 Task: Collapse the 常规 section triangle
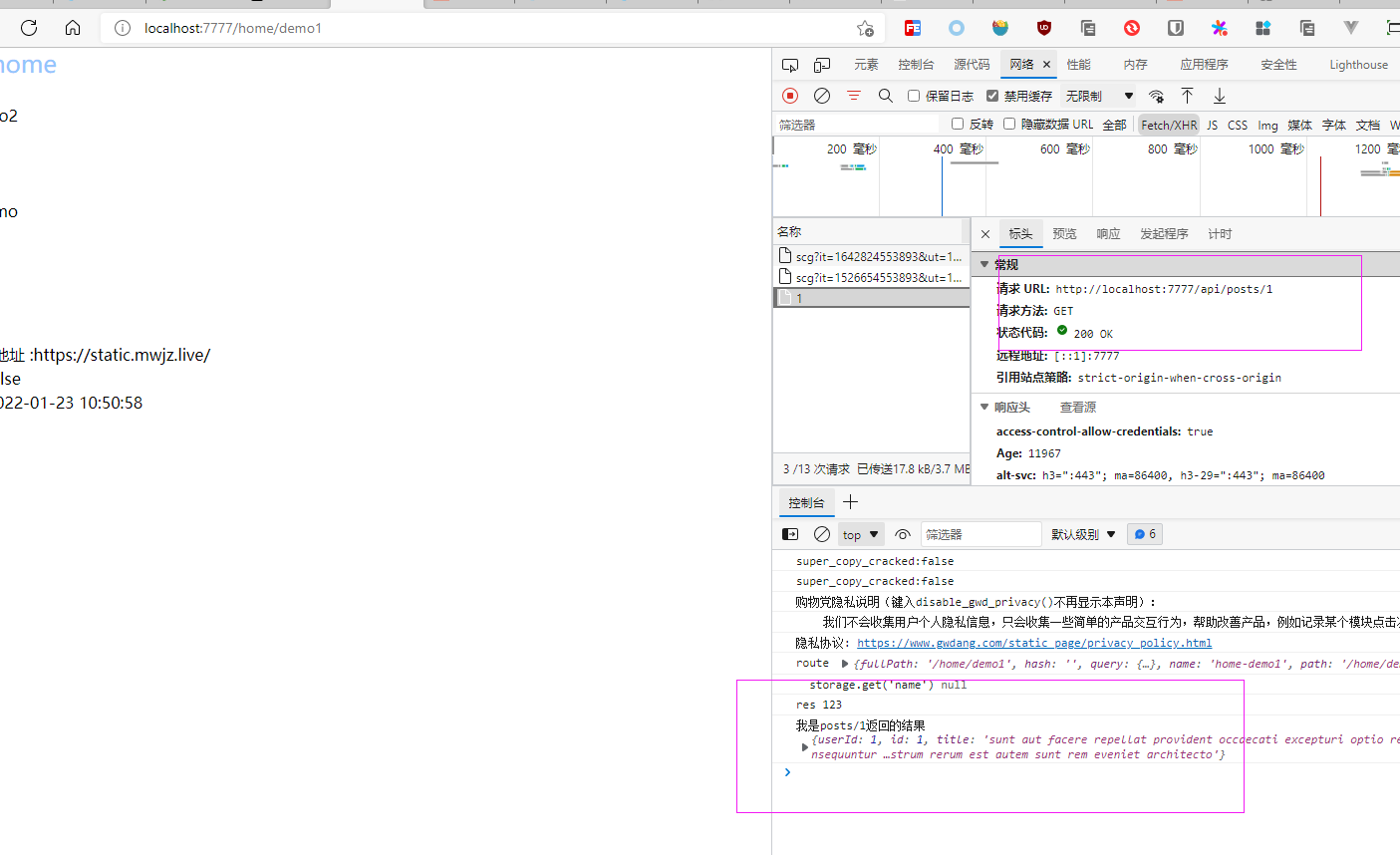984,265
